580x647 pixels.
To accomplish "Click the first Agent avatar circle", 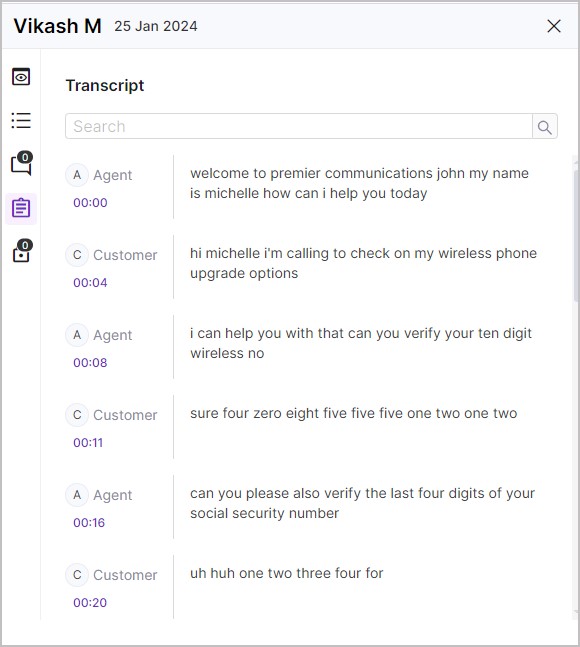I will [77, 175].
